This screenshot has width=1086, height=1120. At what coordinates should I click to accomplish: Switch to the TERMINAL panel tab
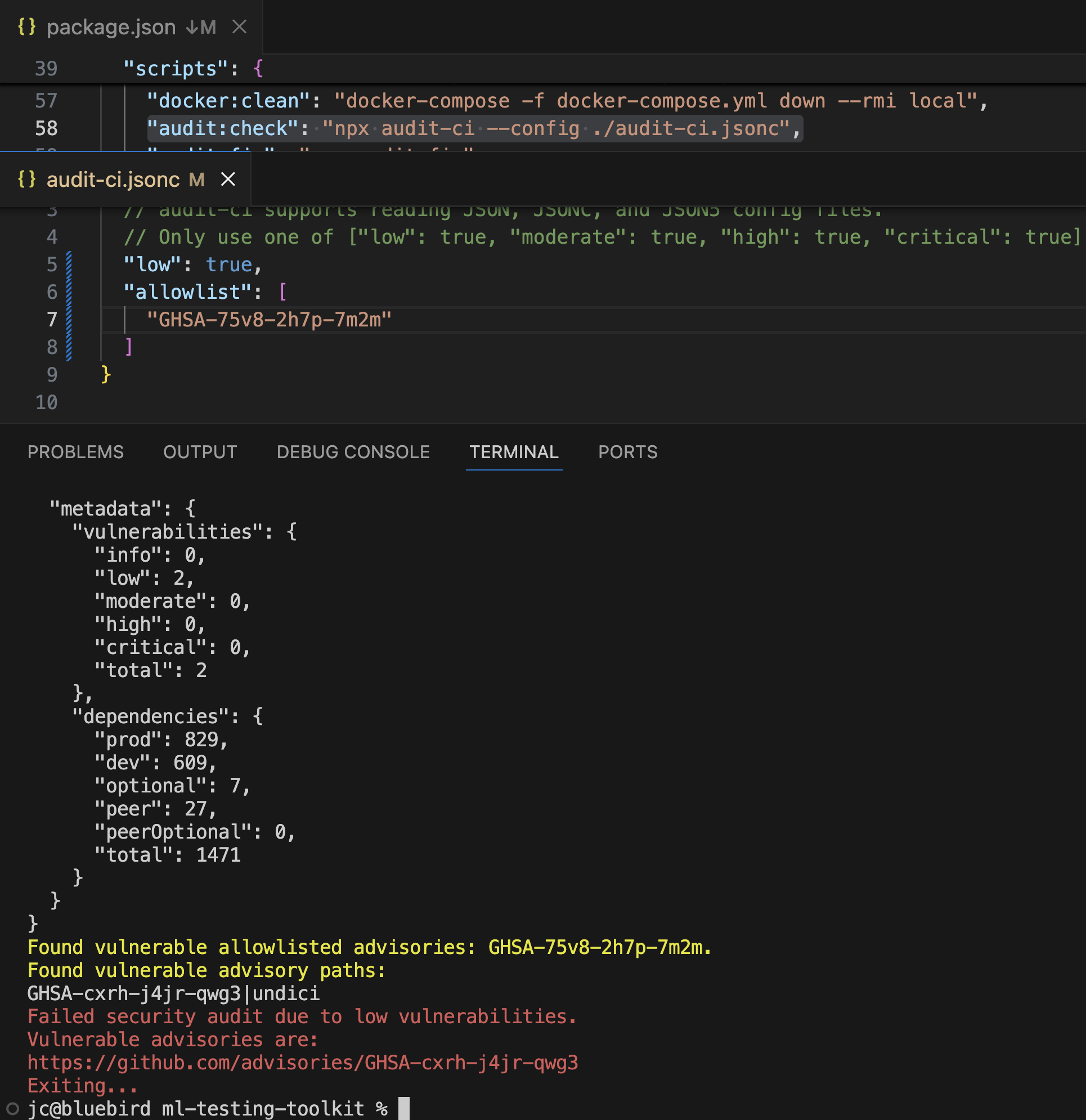[x=514, y=452]
